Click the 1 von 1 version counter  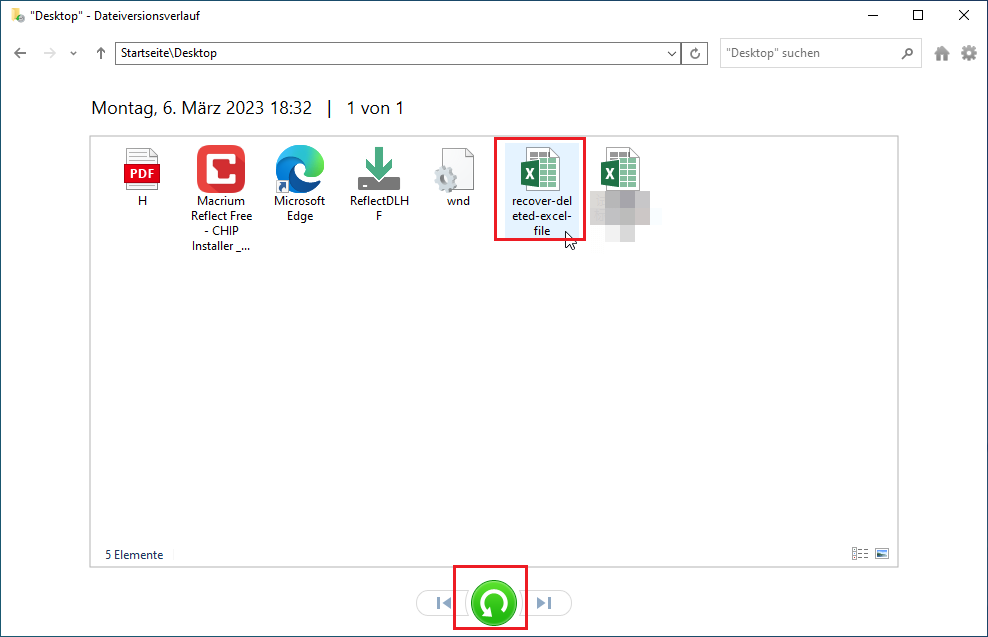[x=375, y=108]
